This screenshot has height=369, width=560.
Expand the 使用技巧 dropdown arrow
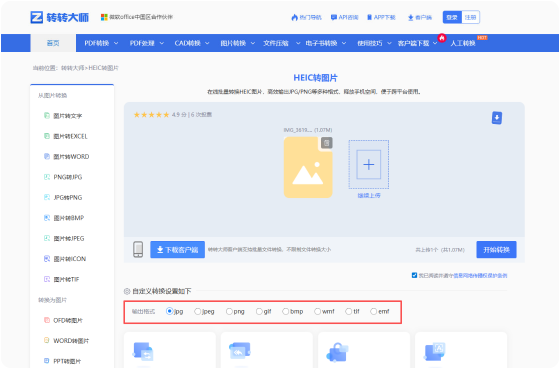click(390, 43)
